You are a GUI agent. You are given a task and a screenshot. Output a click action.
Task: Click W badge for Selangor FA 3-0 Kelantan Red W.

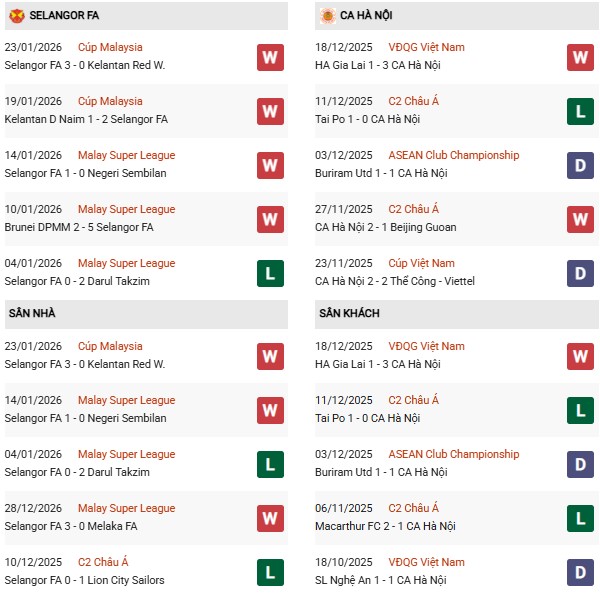point(269,57)
